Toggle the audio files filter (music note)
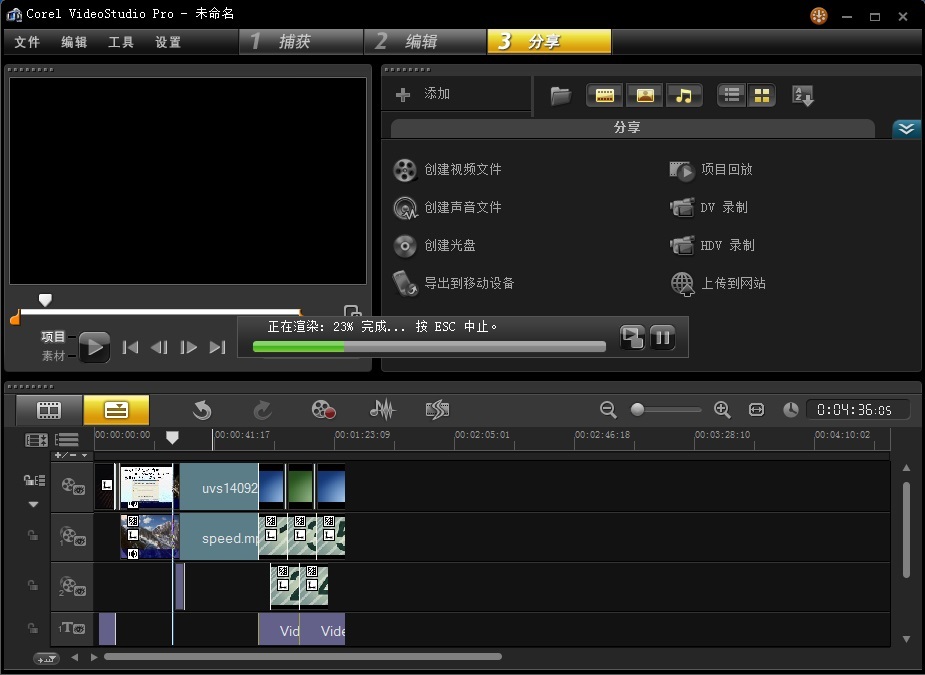The height and width of the screenshot is (675, 925). 684,95
